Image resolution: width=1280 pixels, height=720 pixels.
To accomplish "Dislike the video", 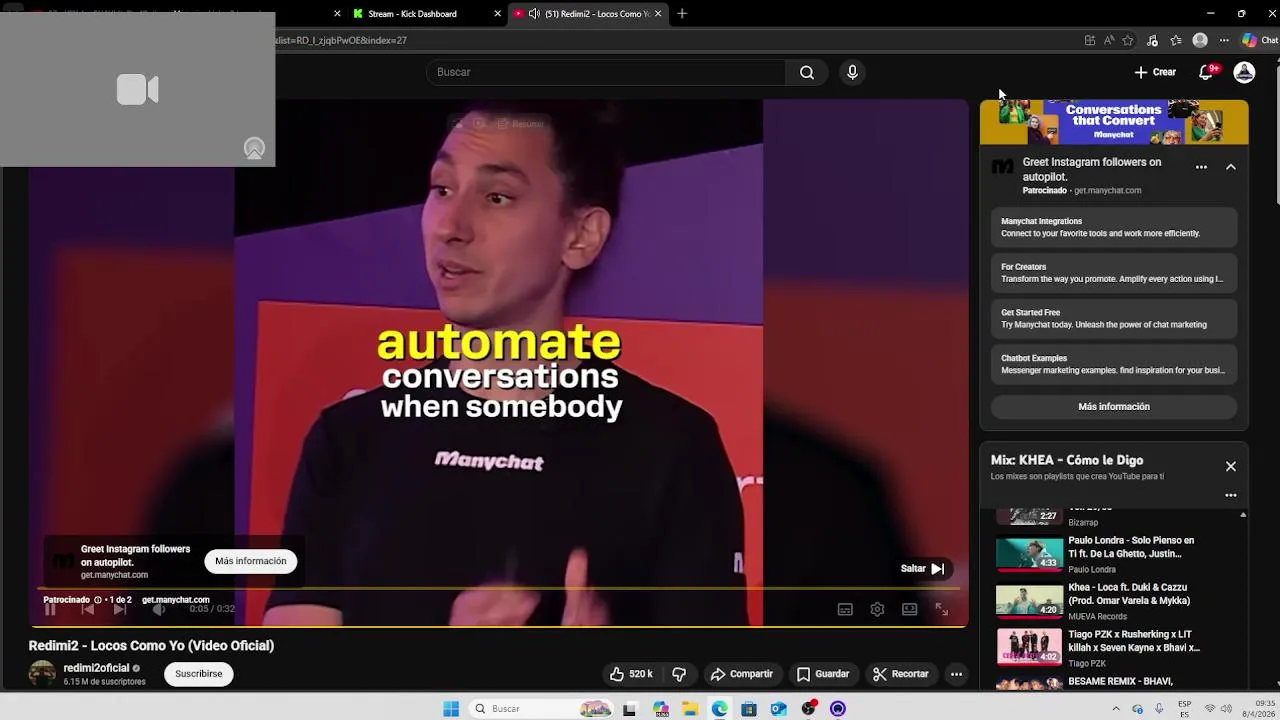I will [x=679, y=674].
